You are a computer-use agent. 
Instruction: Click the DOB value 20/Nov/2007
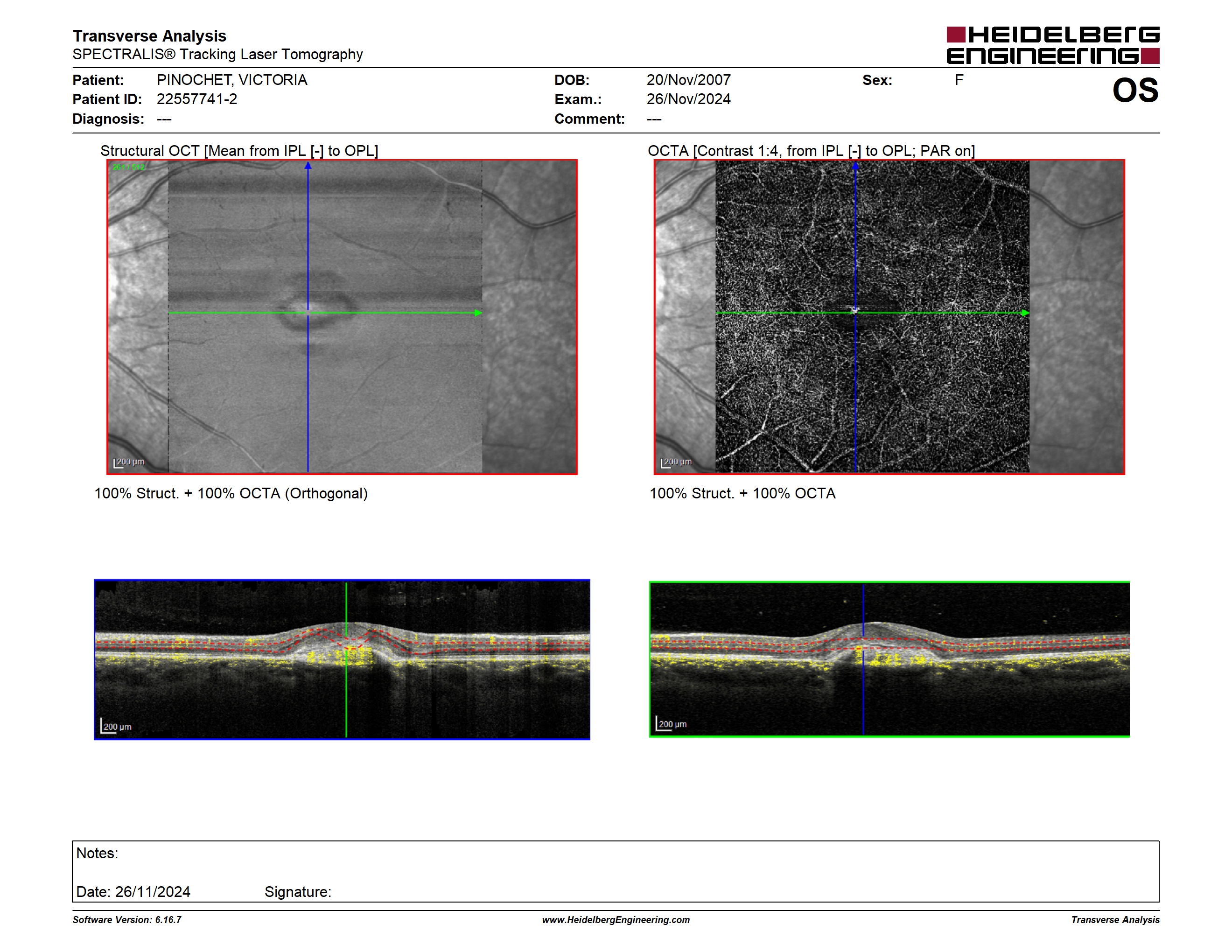[688, 80]
